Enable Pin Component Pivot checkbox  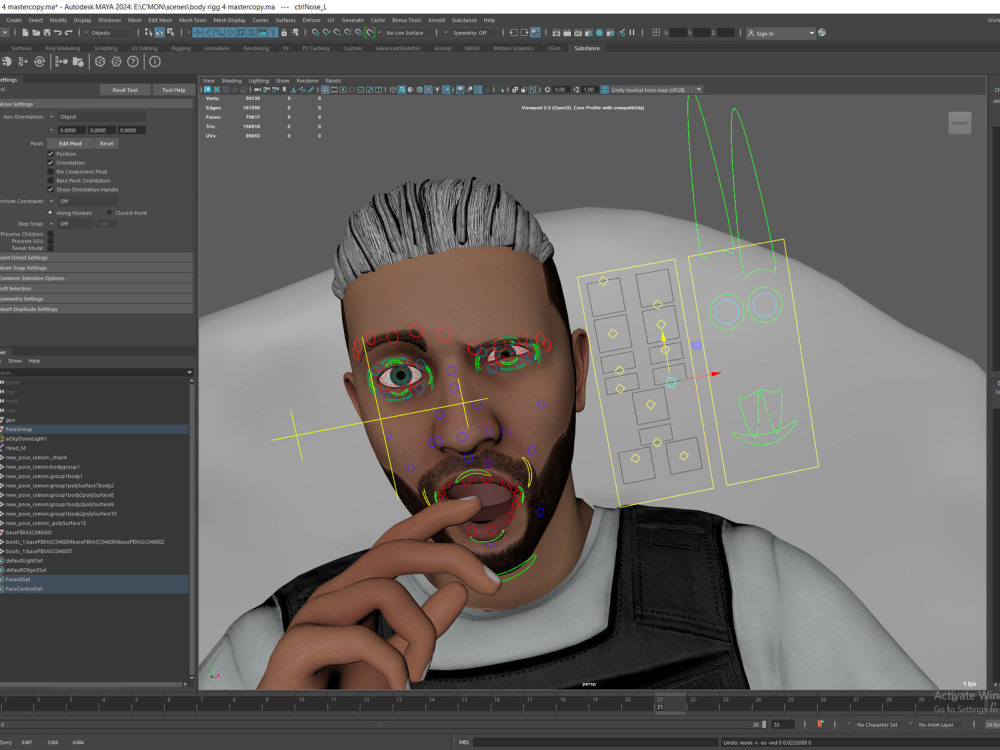point(50,172)
